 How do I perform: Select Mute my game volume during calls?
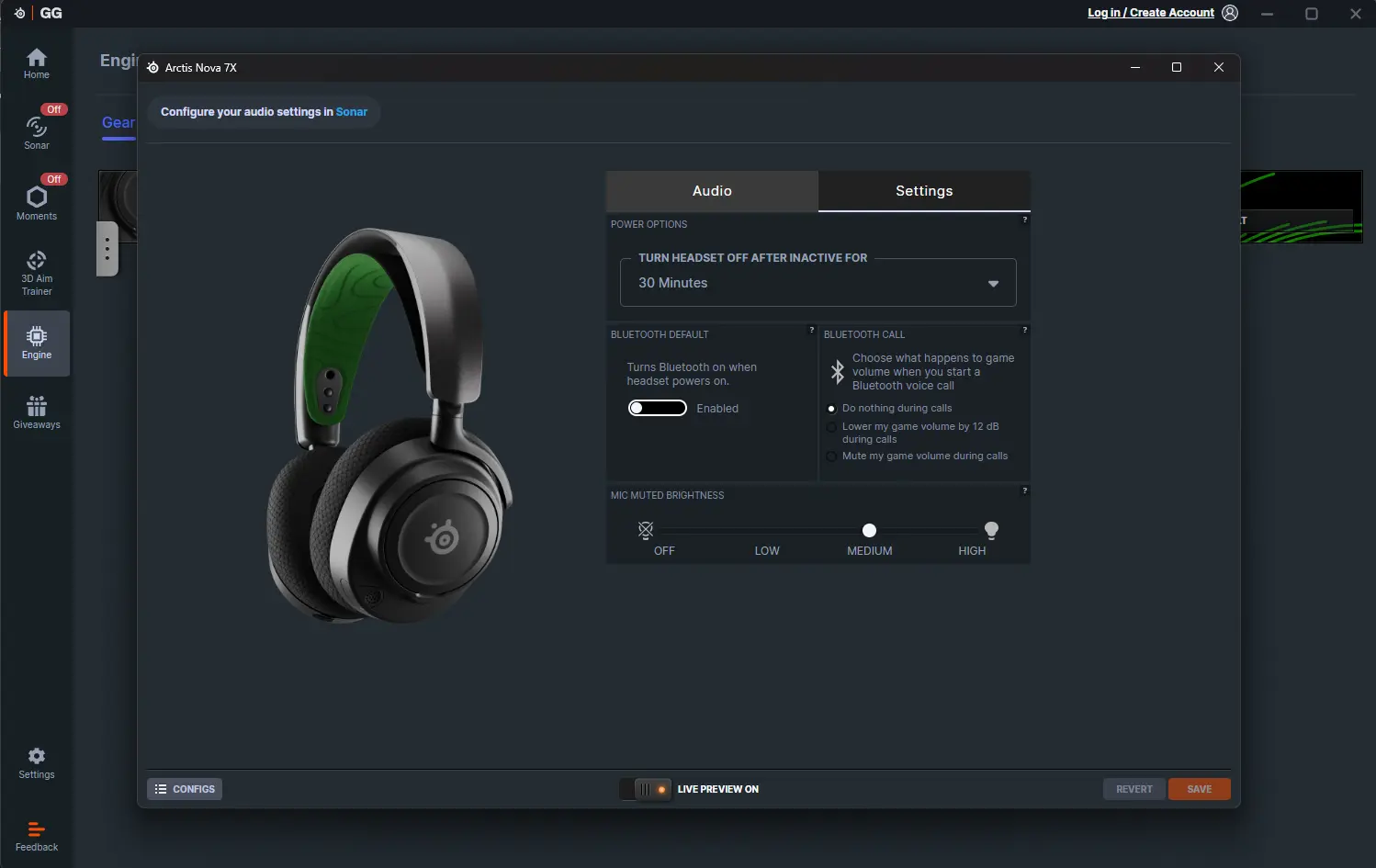831,457
